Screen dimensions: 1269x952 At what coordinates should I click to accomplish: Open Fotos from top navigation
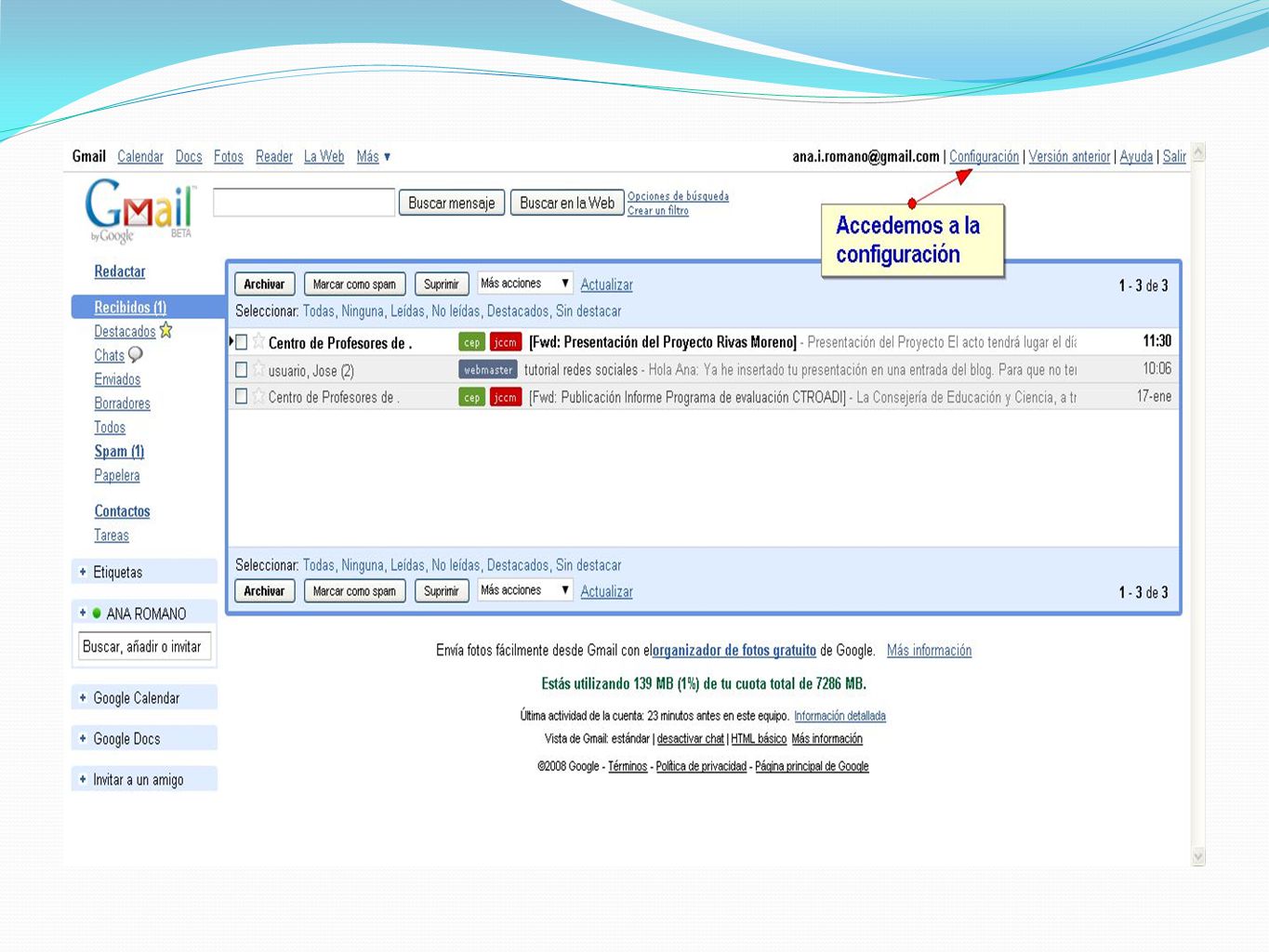click(x=229, y=156)
